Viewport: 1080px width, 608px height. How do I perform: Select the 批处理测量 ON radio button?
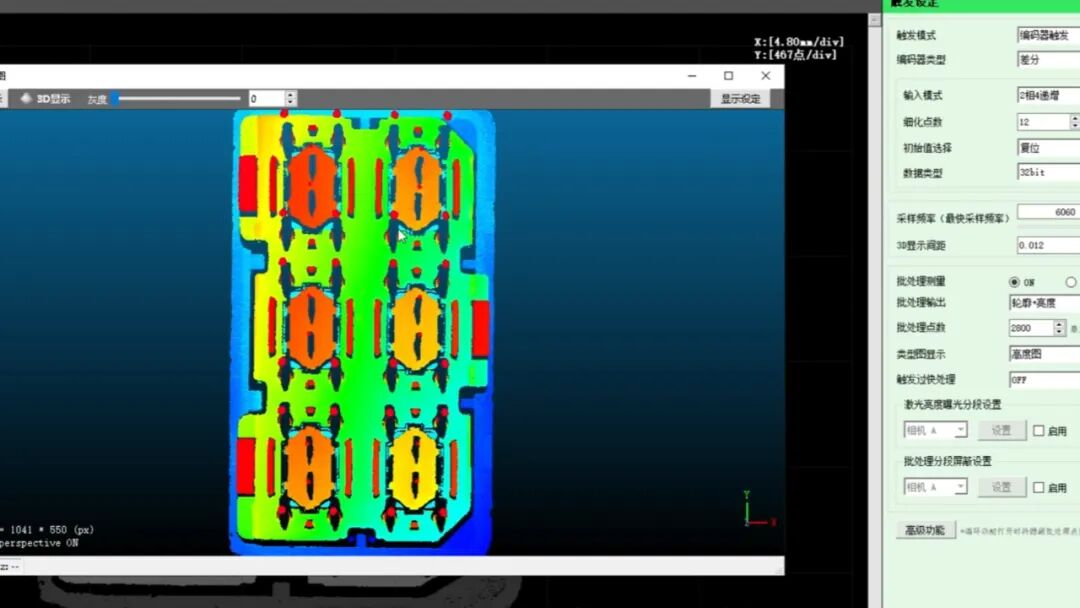[x=1015, y=282]
